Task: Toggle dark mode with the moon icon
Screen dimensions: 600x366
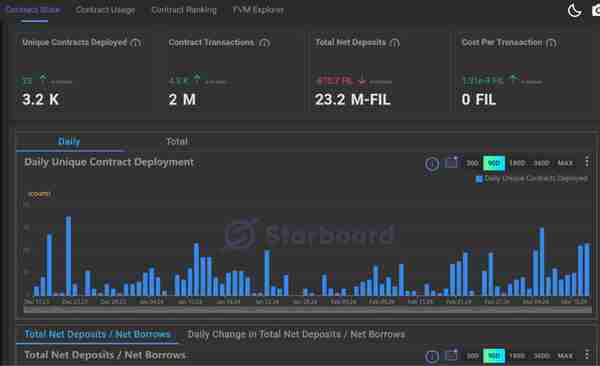Action: point(574,10)
